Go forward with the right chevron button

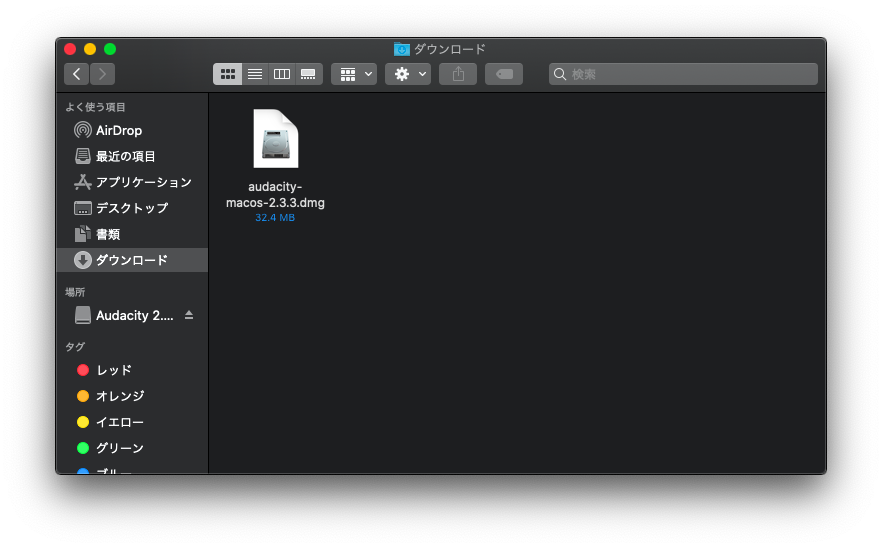coord(102,74)
